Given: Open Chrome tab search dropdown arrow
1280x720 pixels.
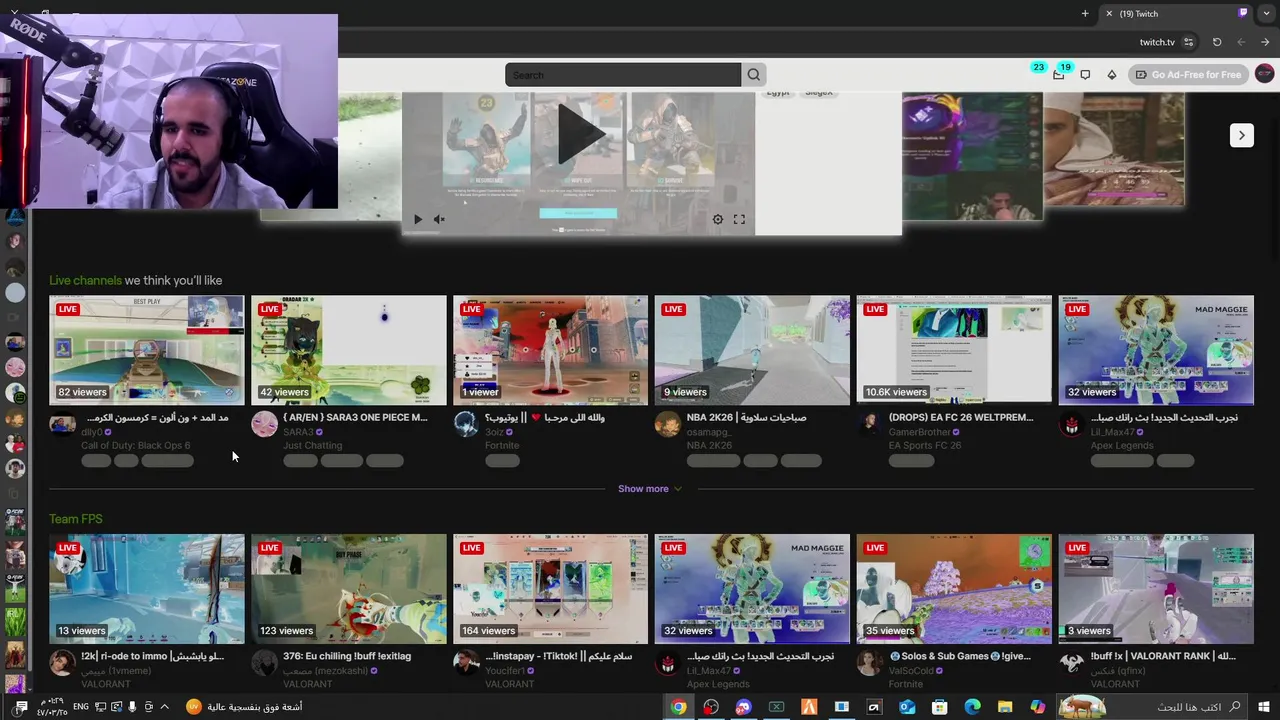Looking at the screenshot, I should 1266,13.
